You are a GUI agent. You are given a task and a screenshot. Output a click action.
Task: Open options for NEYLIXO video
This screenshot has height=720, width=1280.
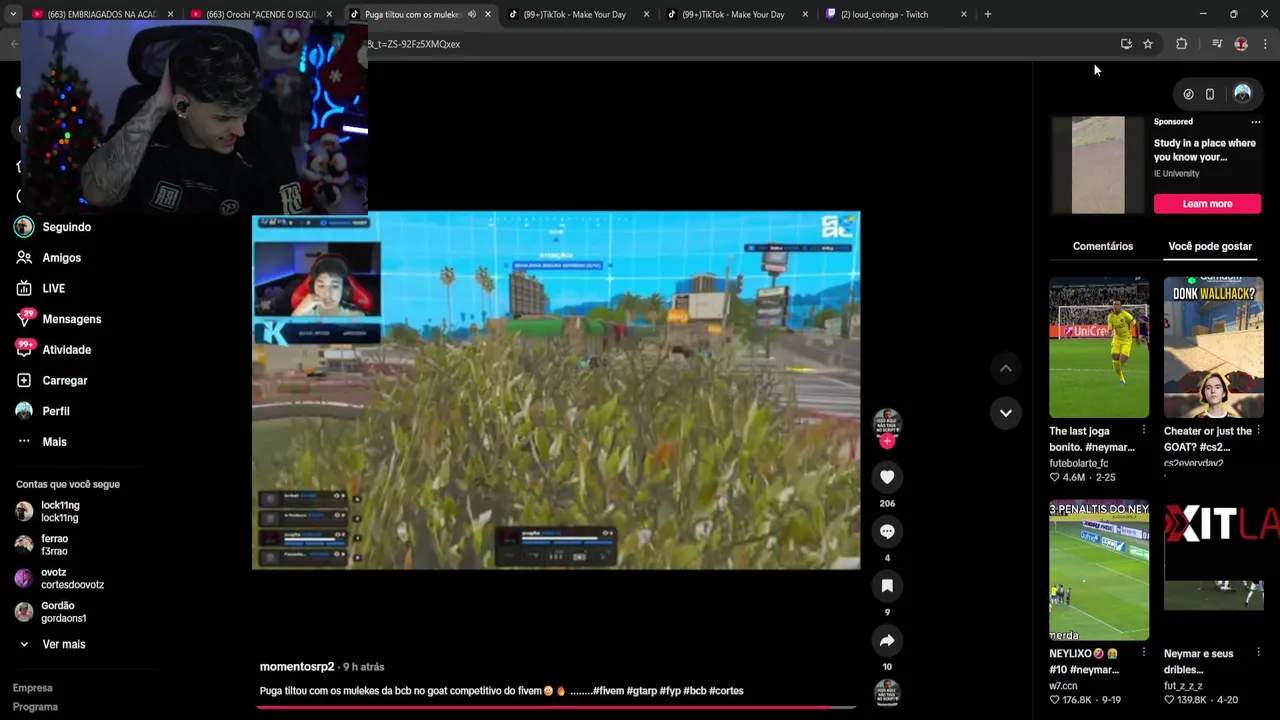click(x=1144, y=653)
